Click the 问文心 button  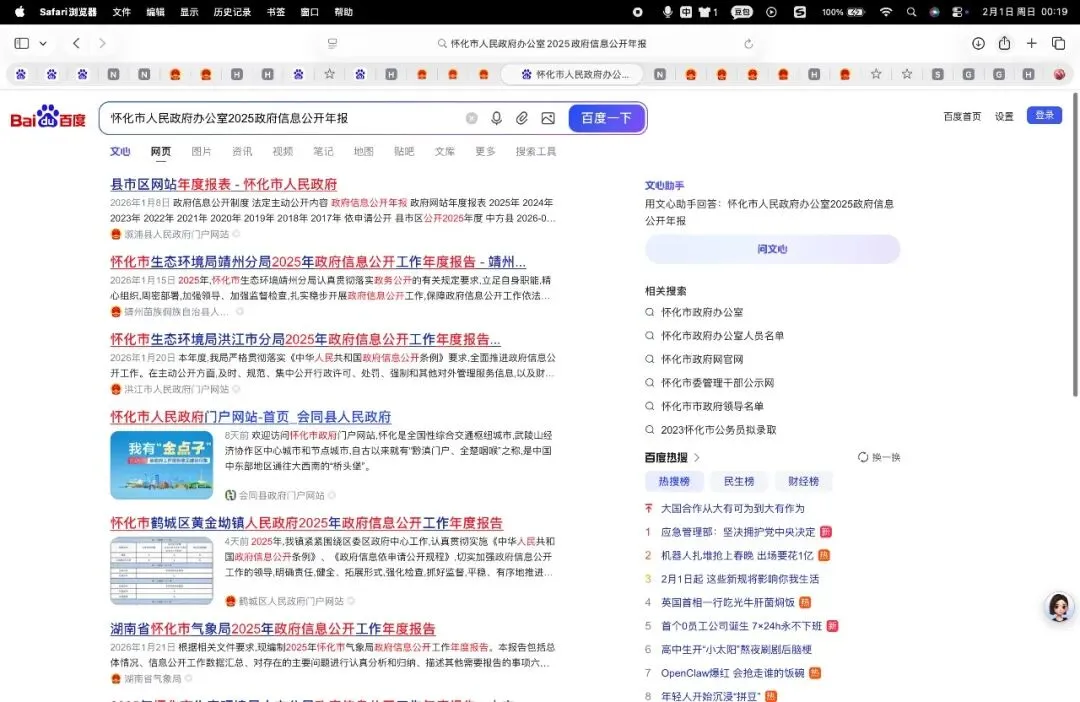(x=772, y=249)
